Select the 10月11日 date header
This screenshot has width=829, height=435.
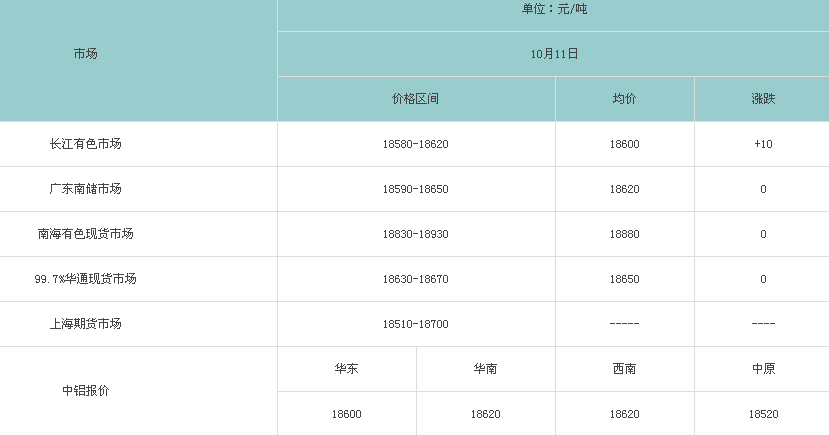coord(554,54)
